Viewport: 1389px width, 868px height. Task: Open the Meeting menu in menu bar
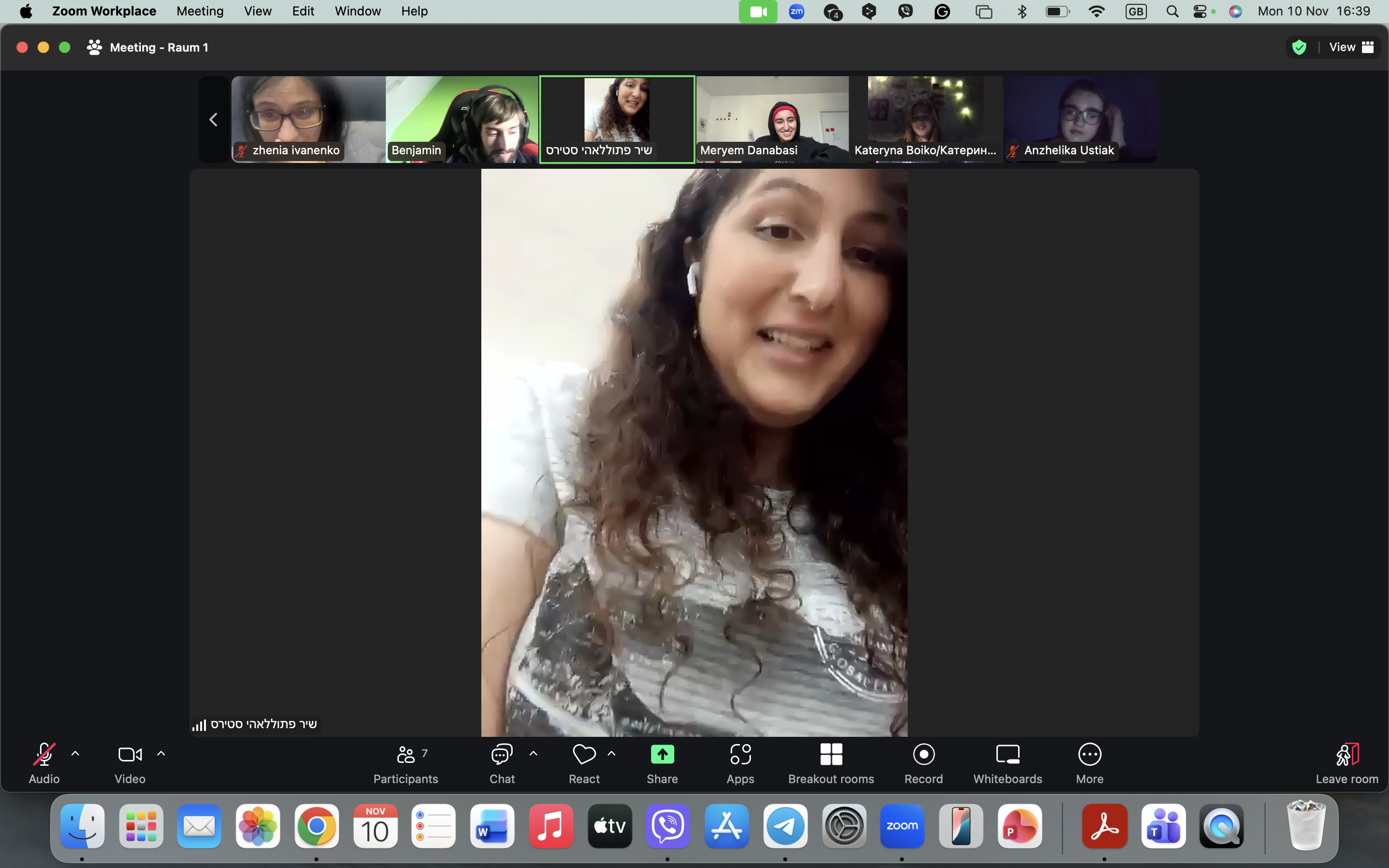(x=200, y=11)
